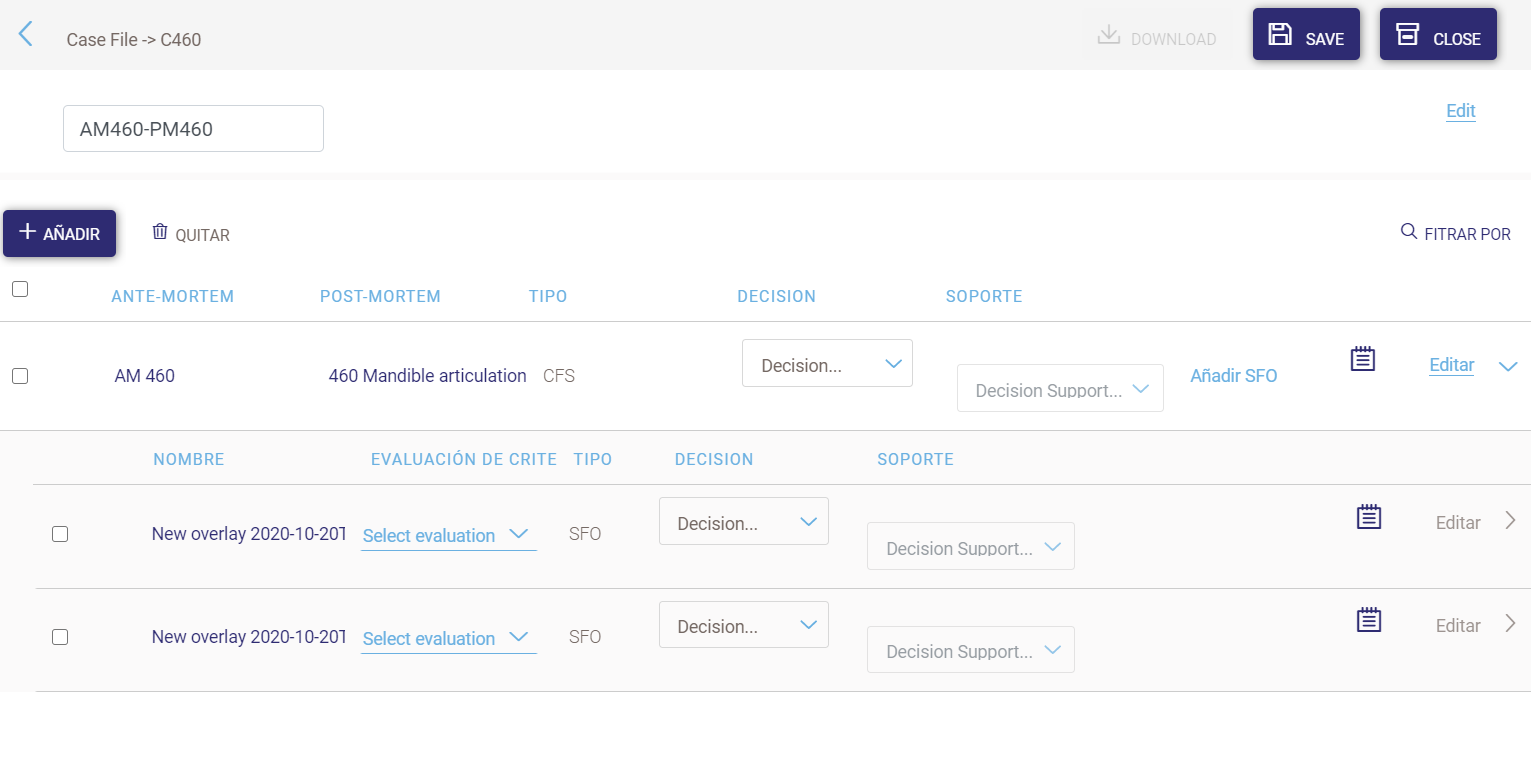The height and width of the screenshot is (757, 1531).
Task: Click the QUITAR trash icon
Action: pos(160,232)
